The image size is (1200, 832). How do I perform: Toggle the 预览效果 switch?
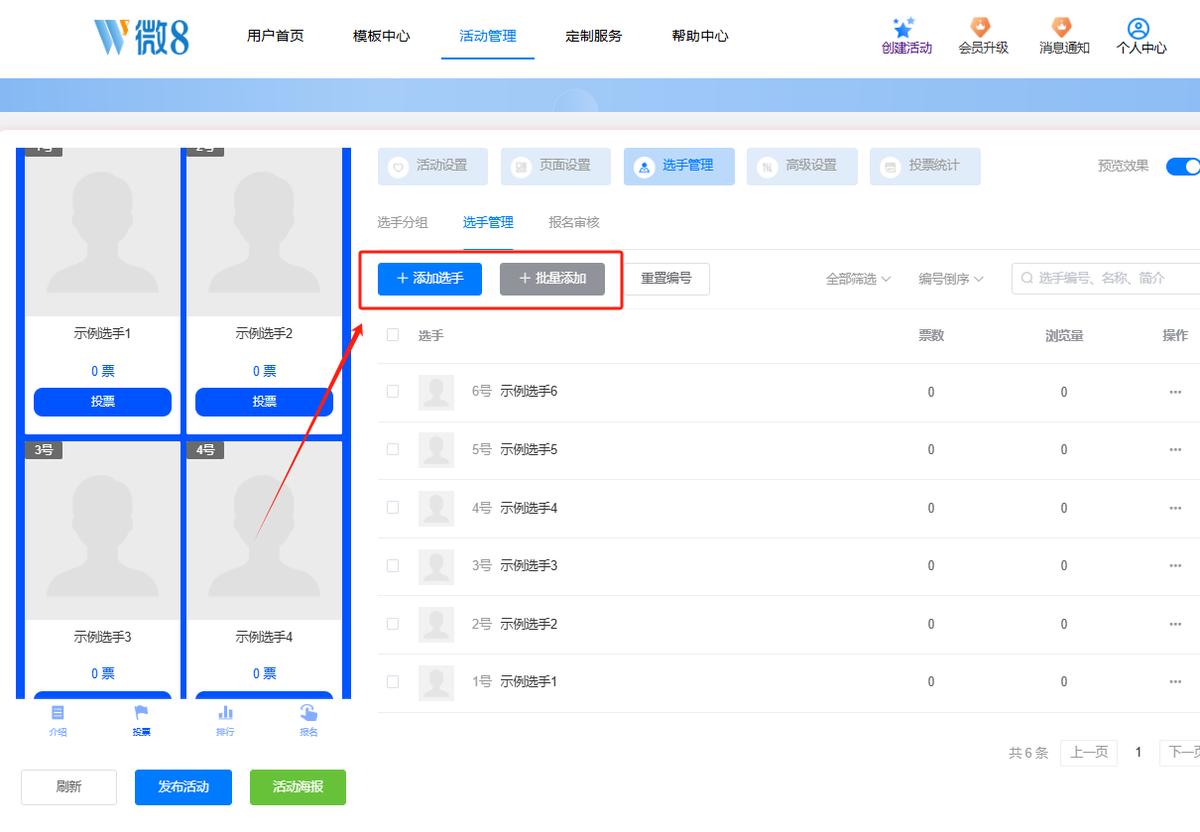(x=1183, y=166)
